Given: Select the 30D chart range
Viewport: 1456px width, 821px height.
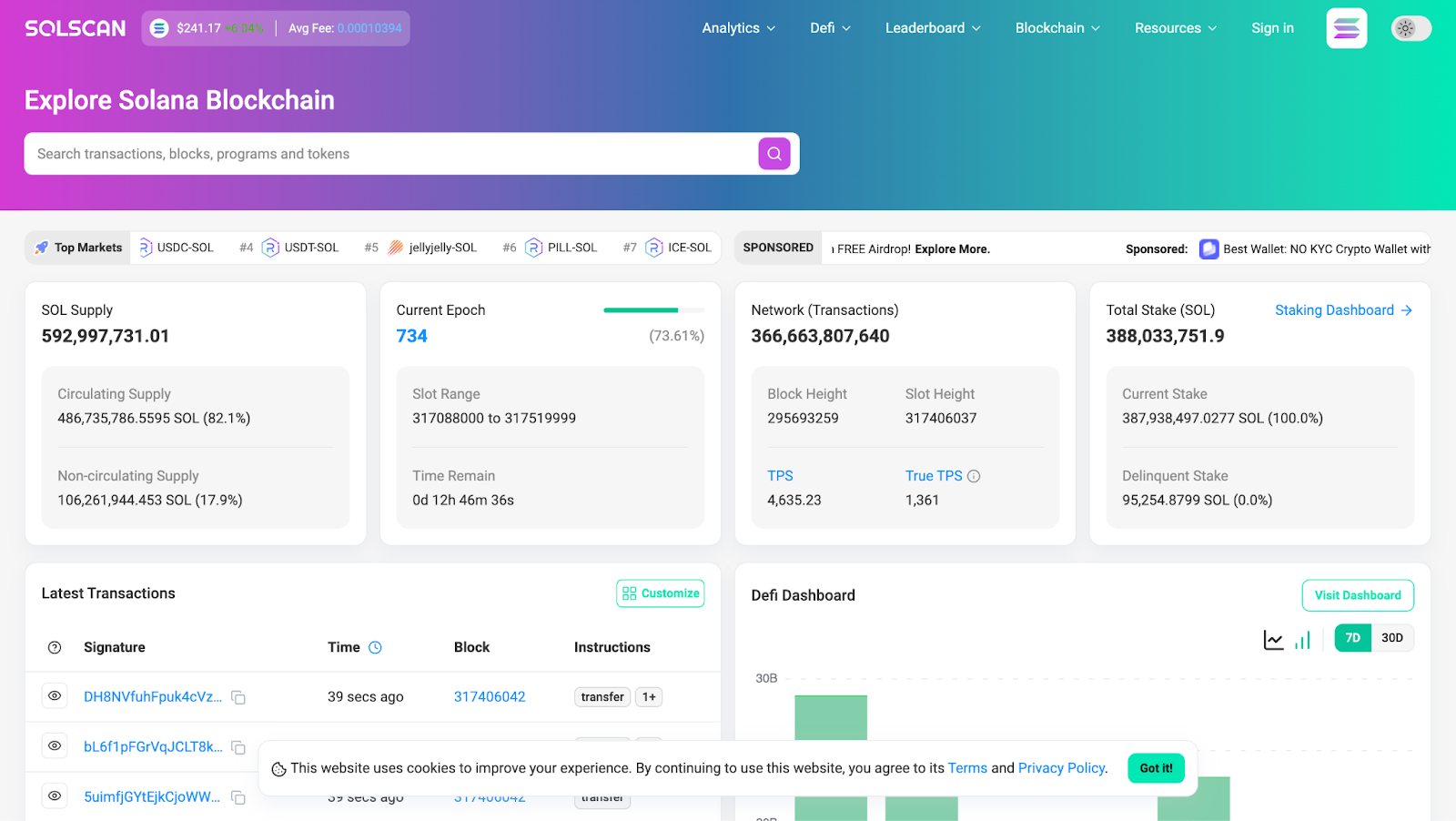Looking at the screenshot, I should [x=1391, y=638].
